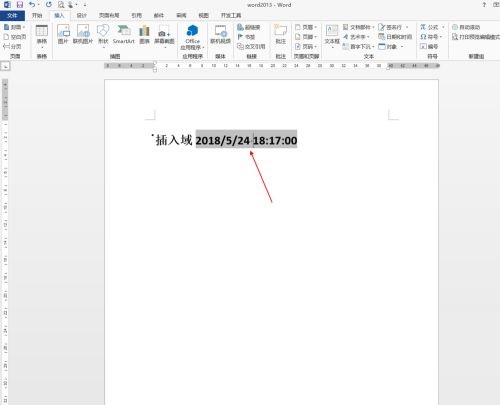Switch to the 设计 (Design) tab
Viewport: 500px width, 405px height.
point(82,15)
